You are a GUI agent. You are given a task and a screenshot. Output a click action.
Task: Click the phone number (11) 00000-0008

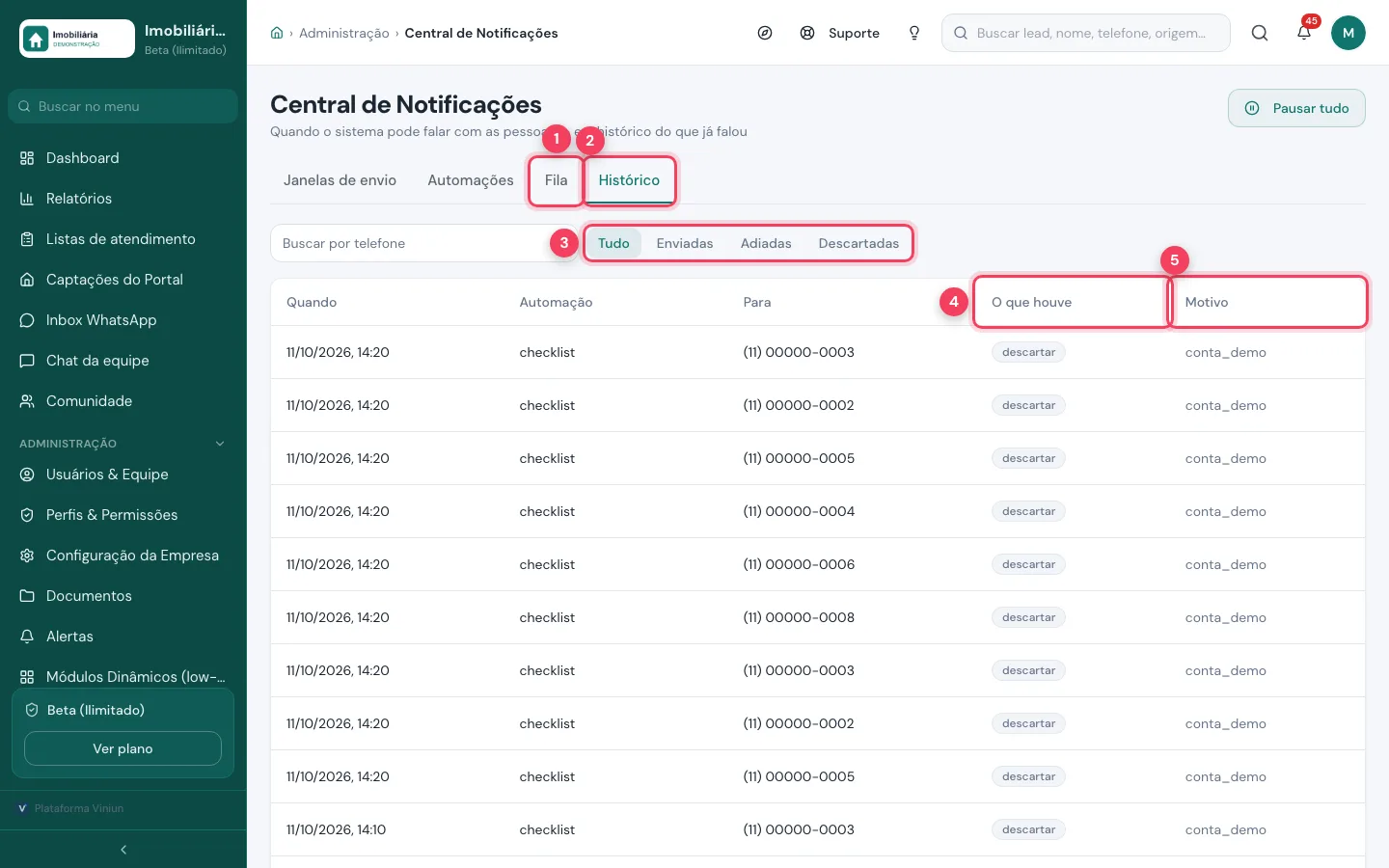799,617
